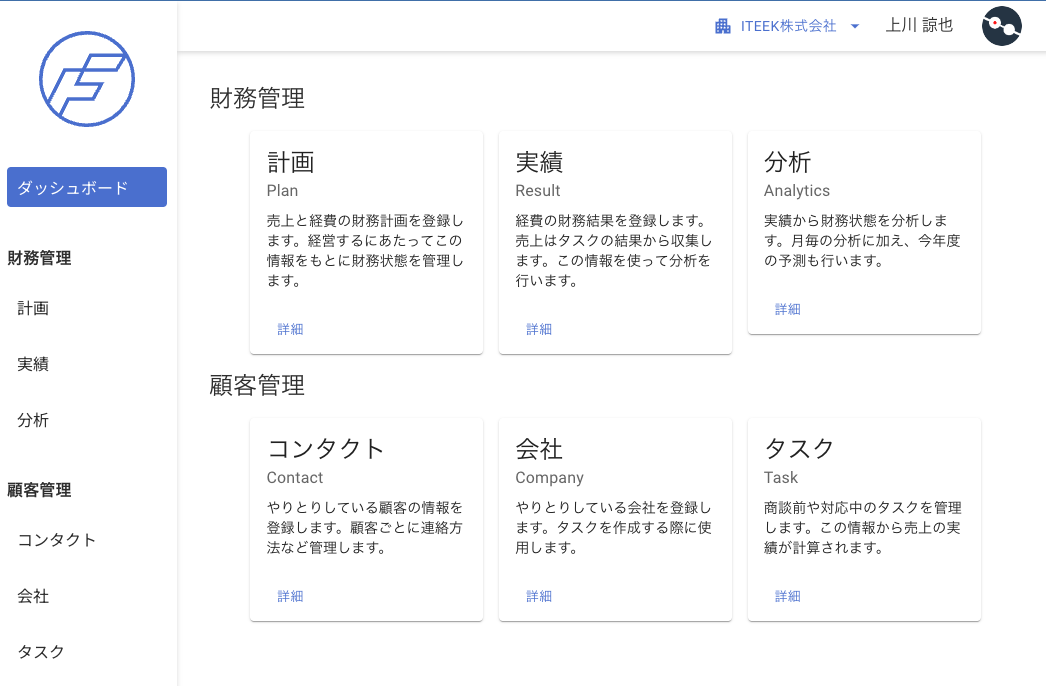Open the ダッシュボード sidebar item
Screen dimensions: 1046x686
87,187
